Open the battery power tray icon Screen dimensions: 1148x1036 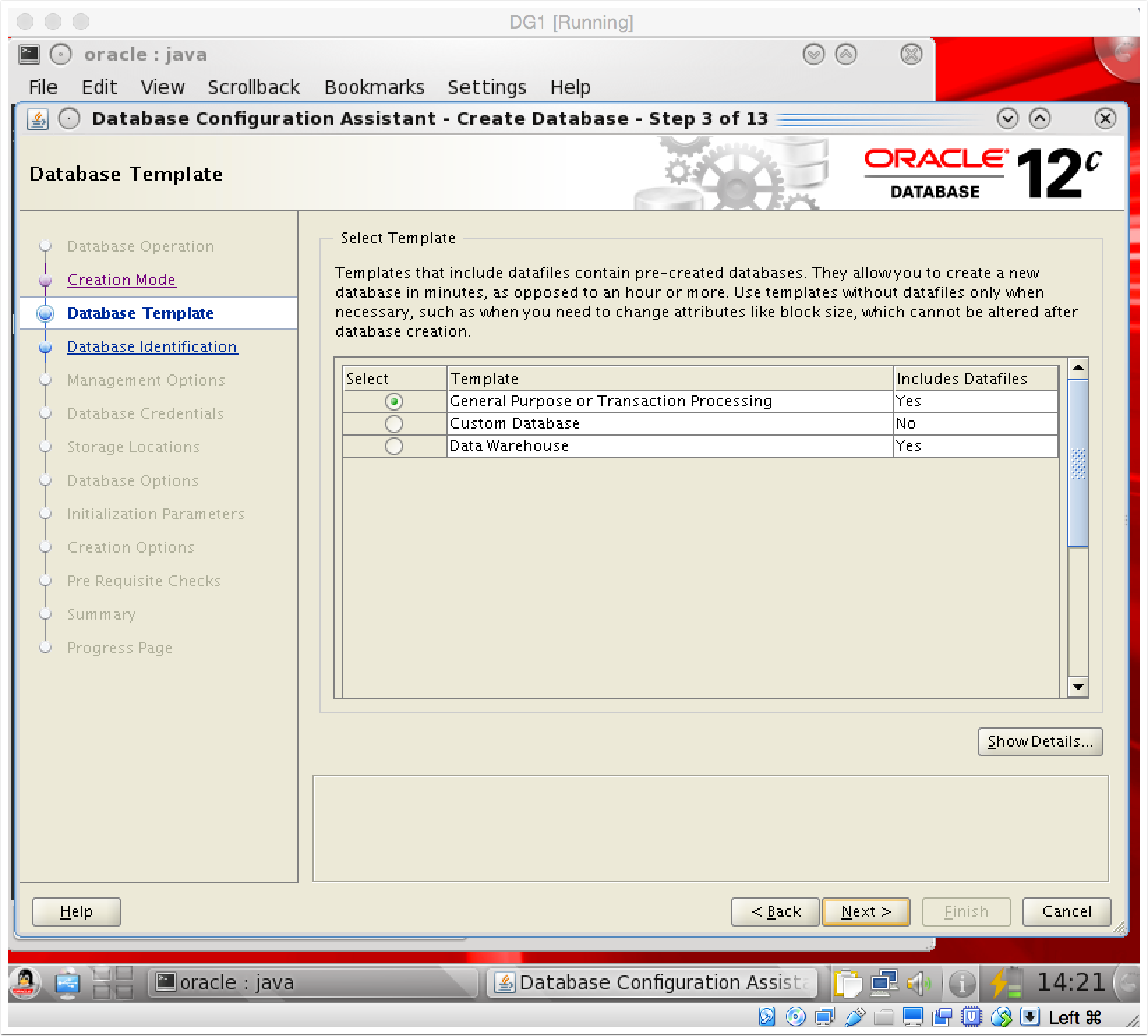click(x=1005, y=983)
